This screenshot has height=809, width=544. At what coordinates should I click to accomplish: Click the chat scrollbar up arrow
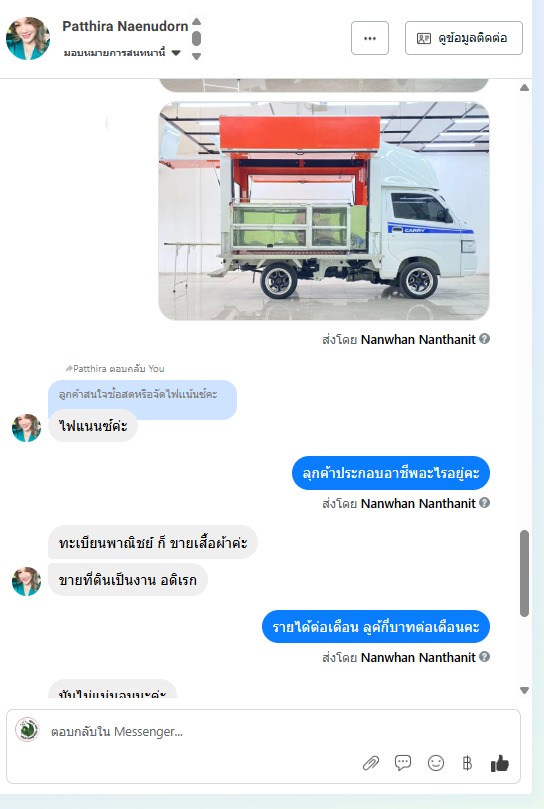(524, 88)
